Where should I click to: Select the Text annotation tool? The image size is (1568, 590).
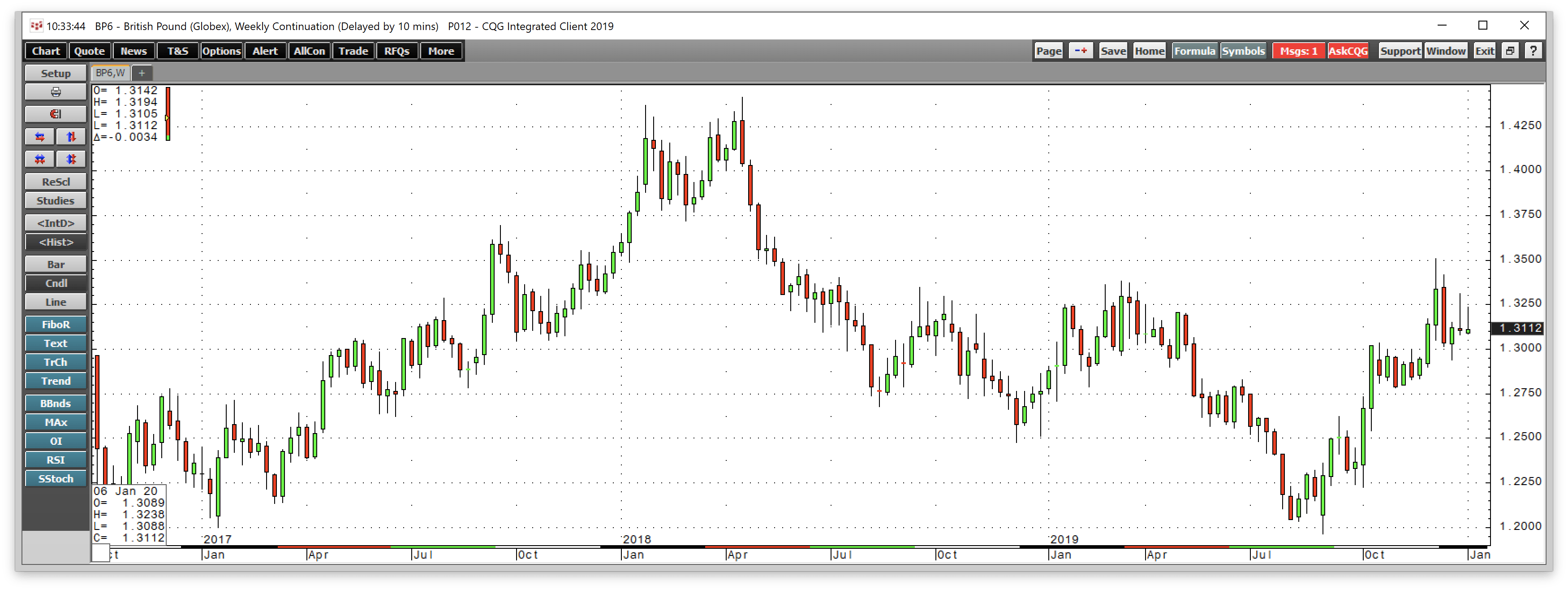coord(56,343)
